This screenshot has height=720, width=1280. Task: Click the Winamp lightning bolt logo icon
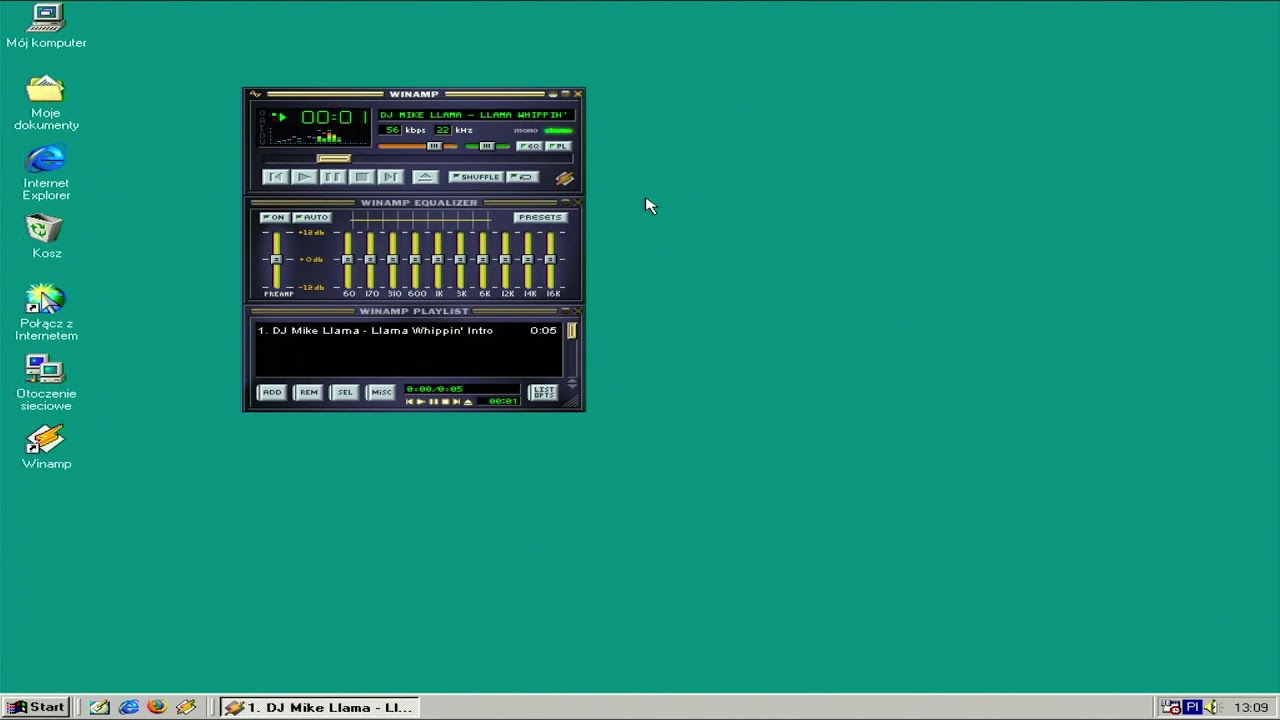[x=565, y=178]
